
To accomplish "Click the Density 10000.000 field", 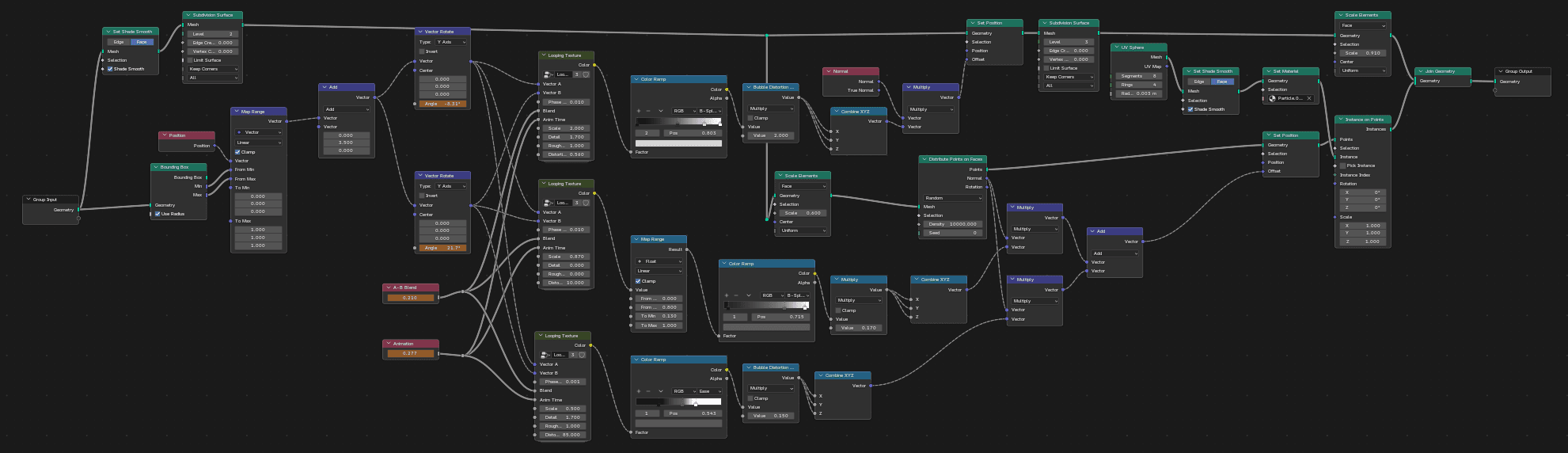I will pyautogui.click(x=953, y=224).
